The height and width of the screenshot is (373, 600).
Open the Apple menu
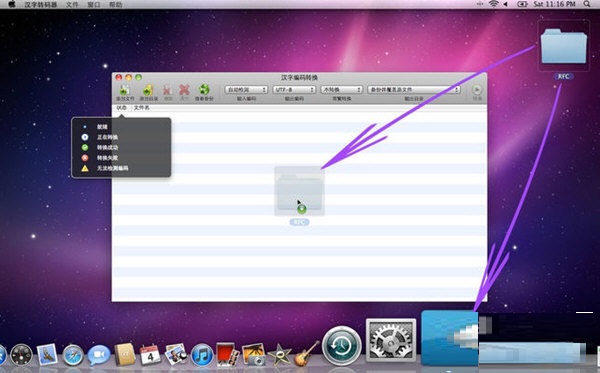pyautogui.click(x=11, y=4)
